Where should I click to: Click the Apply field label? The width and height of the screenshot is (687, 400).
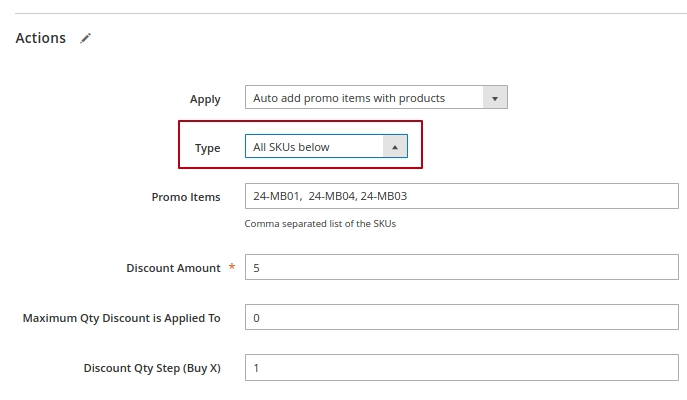pyautogui.click(x=205, y=99)
